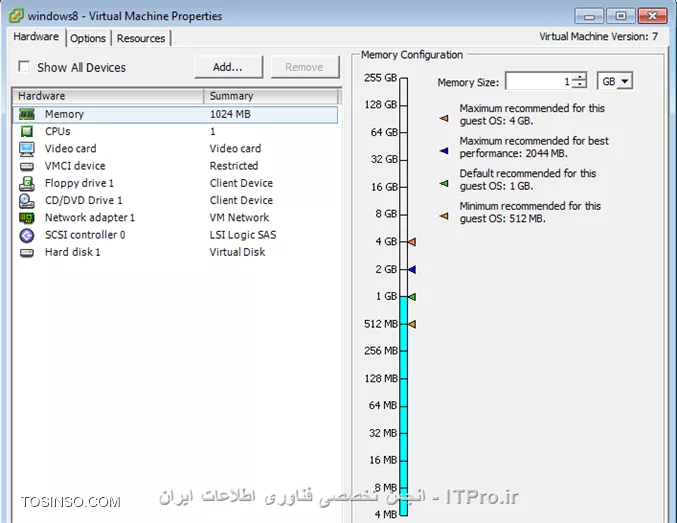Click the cyan filled portion of memory slider
The width and height of the screenshot is (677, 523).
[404, 406]
